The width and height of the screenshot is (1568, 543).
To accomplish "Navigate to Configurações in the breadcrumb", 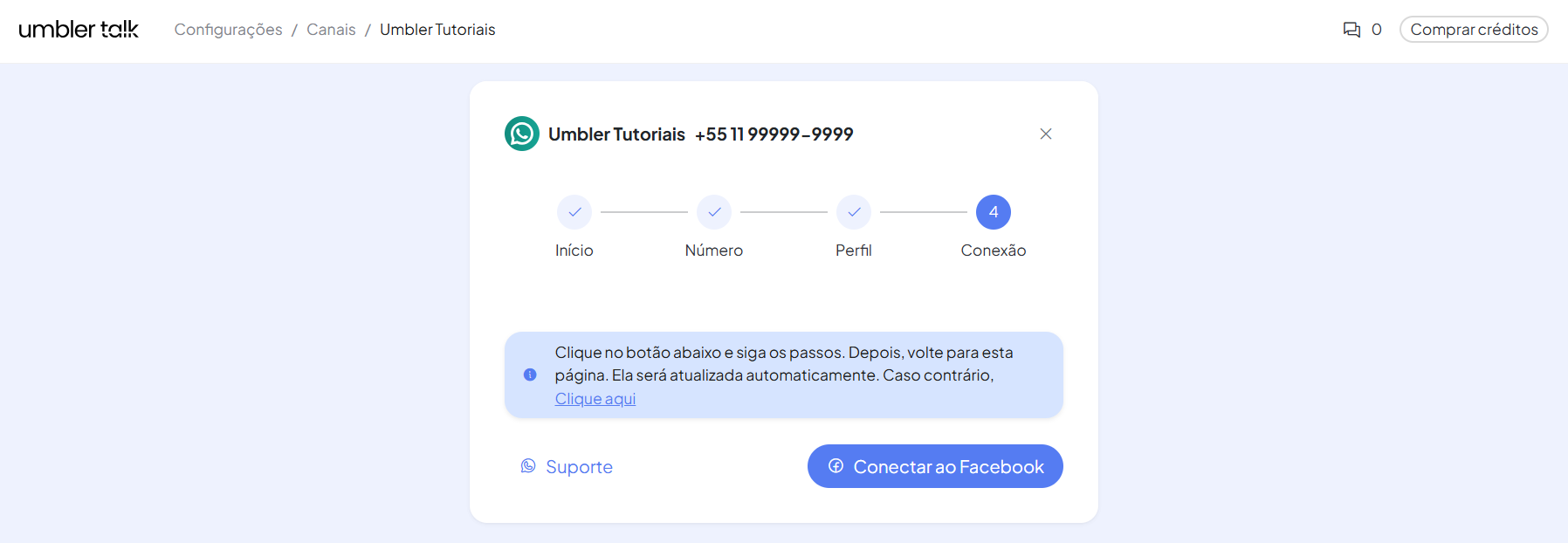I will tap(228, 30).
